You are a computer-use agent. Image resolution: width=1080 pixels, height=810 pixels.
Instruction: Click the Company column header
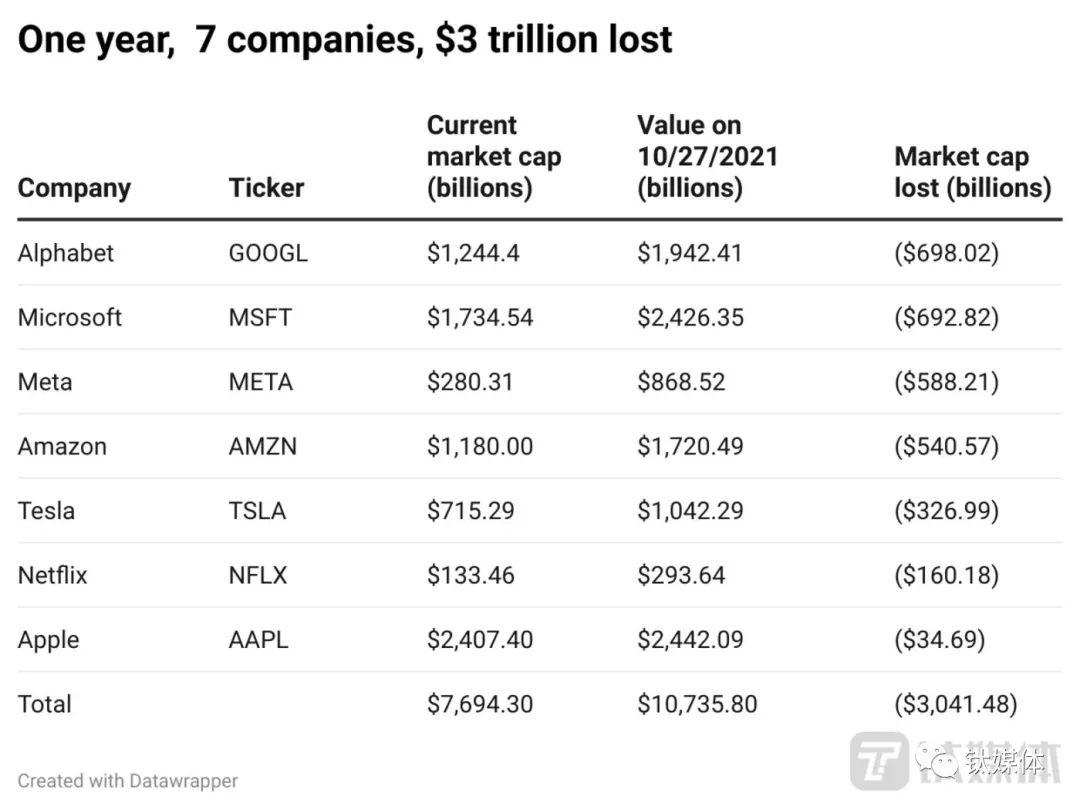pos(74,188)
